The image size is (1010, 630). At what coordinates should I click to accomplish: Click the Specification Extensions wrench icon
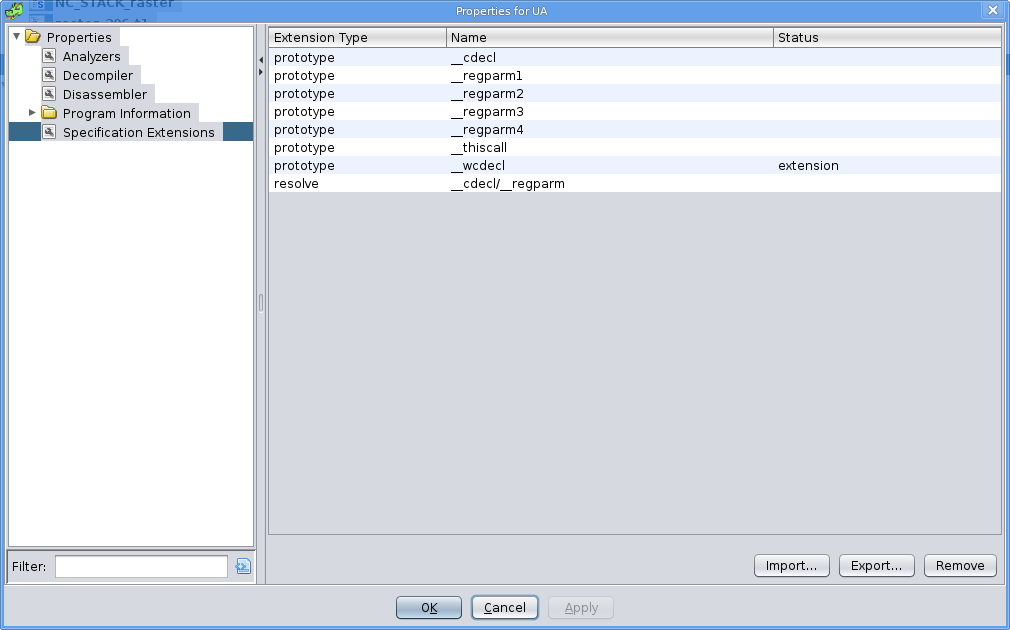49,132
